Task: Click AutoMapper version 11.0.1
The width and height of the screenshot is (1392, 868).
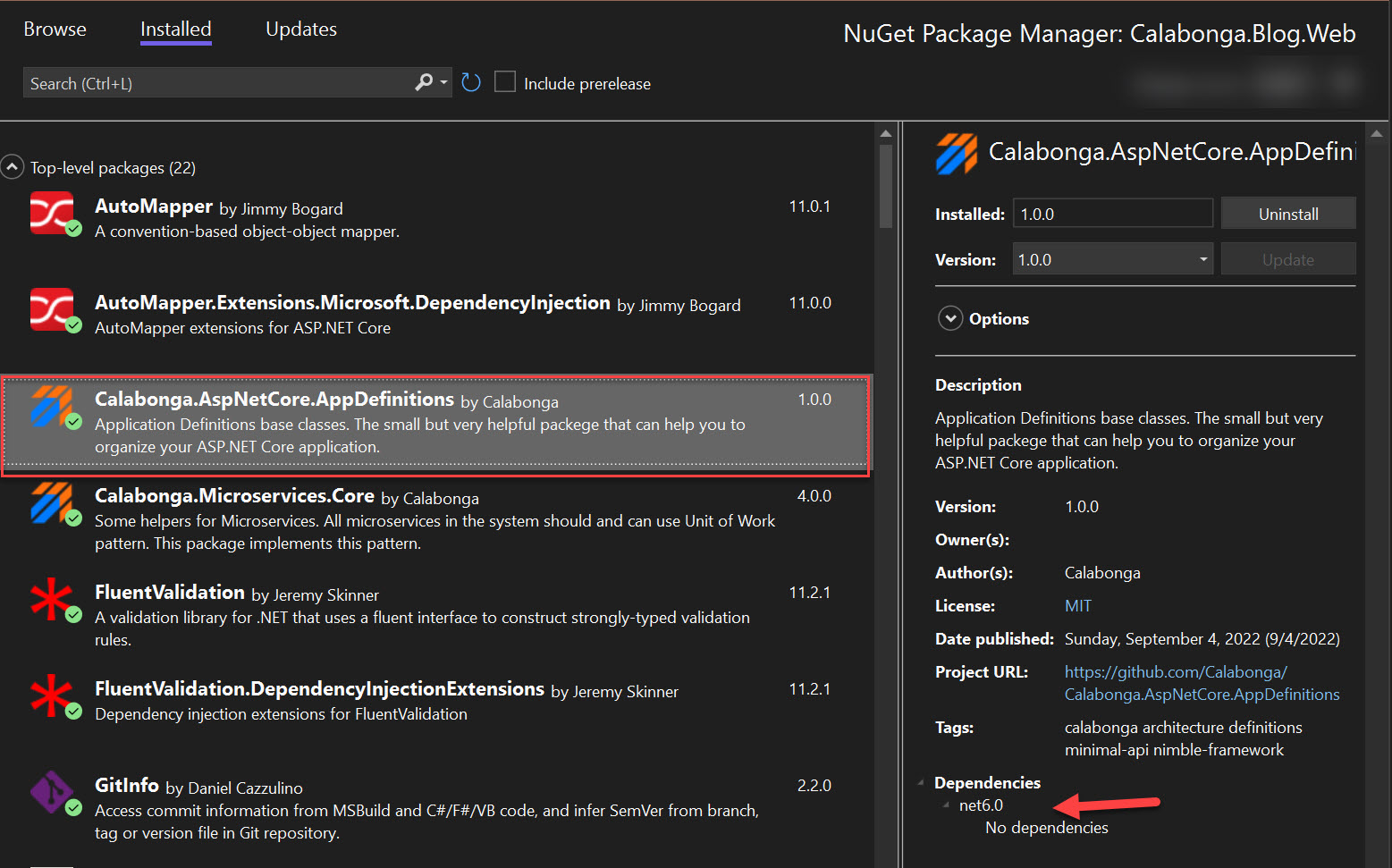Action: pyautogui.click(x=809, y=206)
